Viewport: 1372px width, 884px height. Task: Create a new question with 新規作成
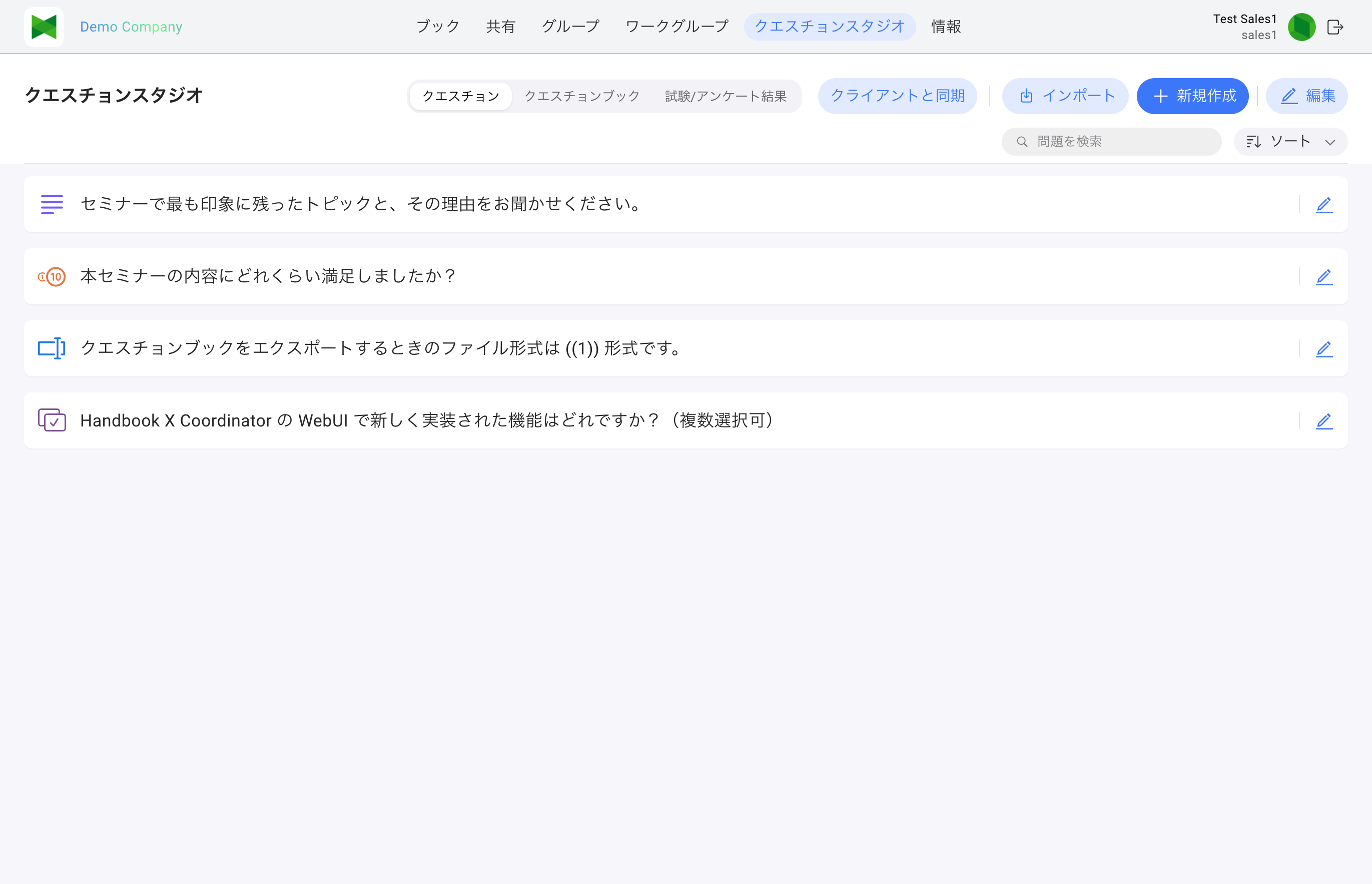pos(1192,96)
